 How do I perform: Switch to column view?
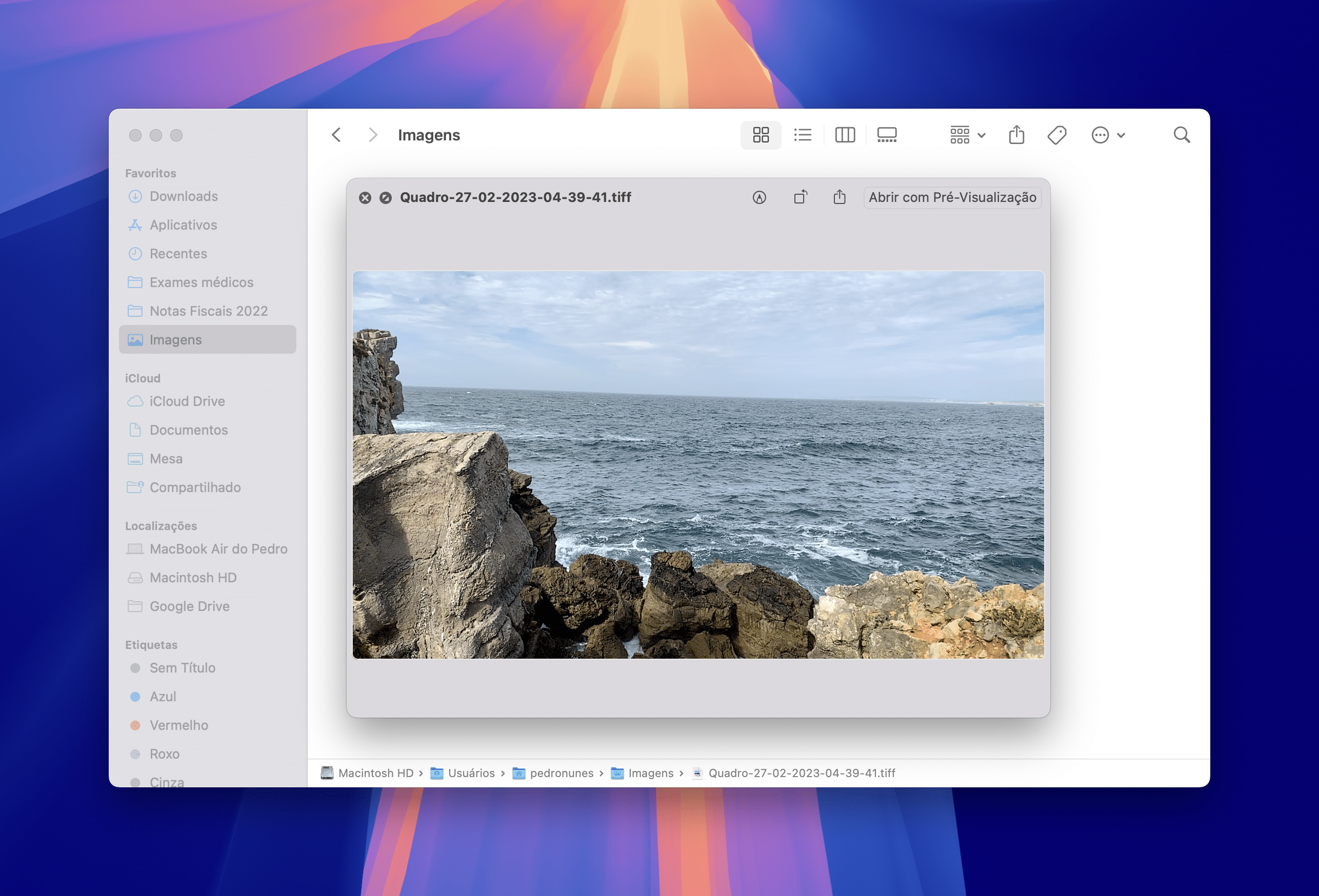click(845, 135)
